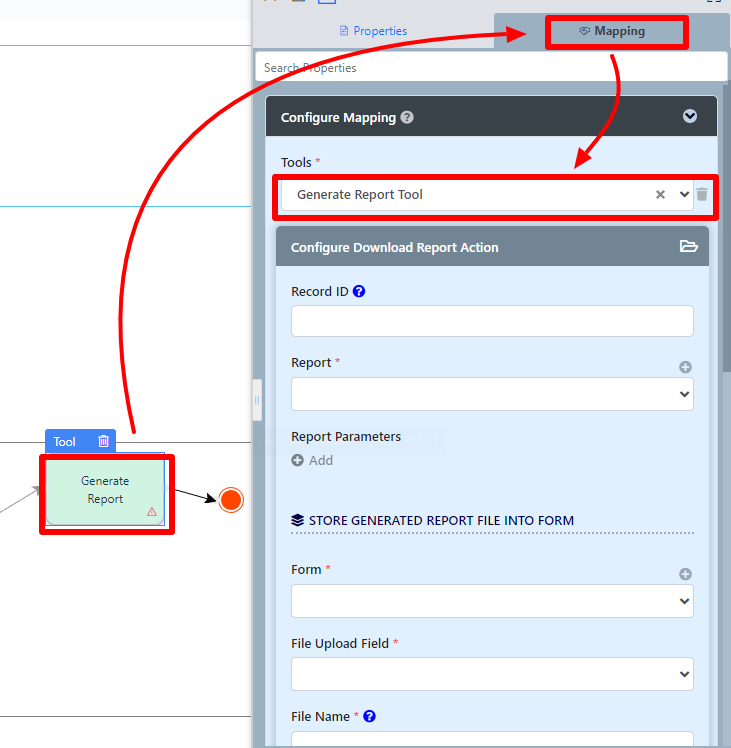Screen dimensions: 731x748
Task: Open the Properties tab
Action: point(373,31)
